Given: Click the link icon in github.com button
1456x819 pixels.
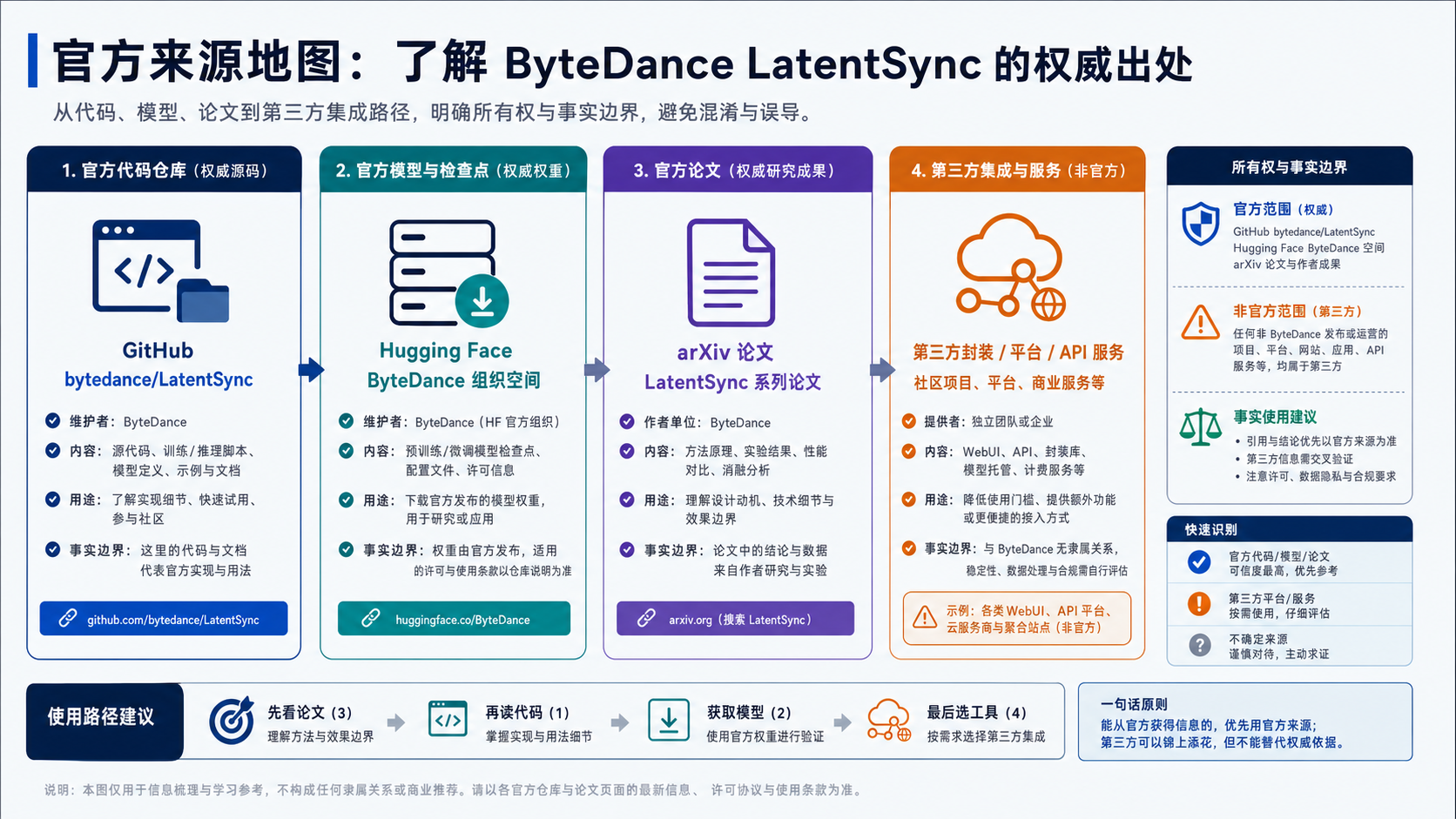Looking at the screenshot, I should point(67,619).
